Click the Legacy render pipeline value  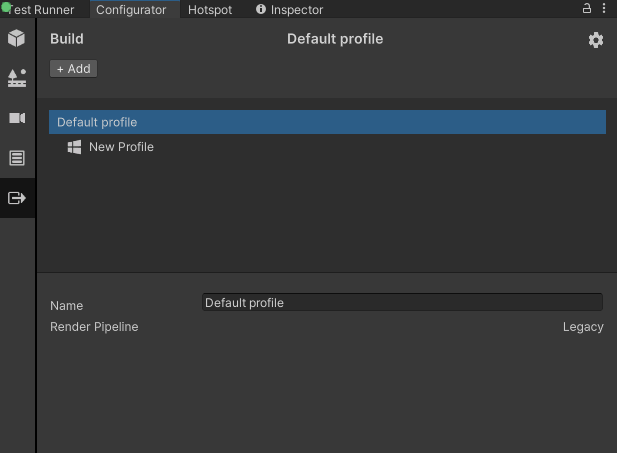(x=583, y=327)
